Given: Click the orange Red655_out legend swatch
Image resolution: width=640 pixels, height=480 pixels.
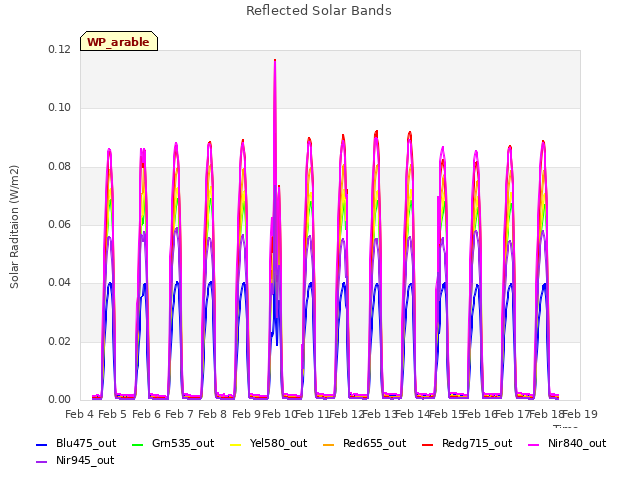Looking at the screenshot, I should click(x=328, y=444).
